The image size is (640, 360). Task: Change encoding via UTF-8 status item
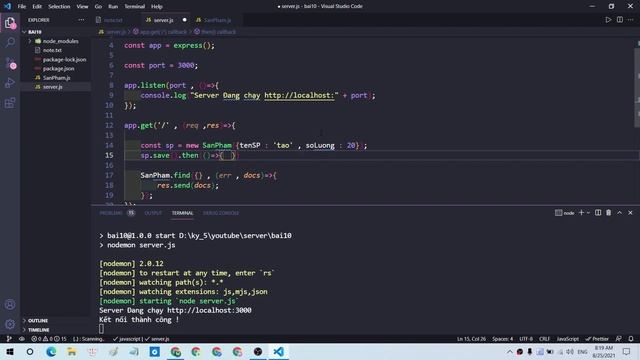[526, 339]
